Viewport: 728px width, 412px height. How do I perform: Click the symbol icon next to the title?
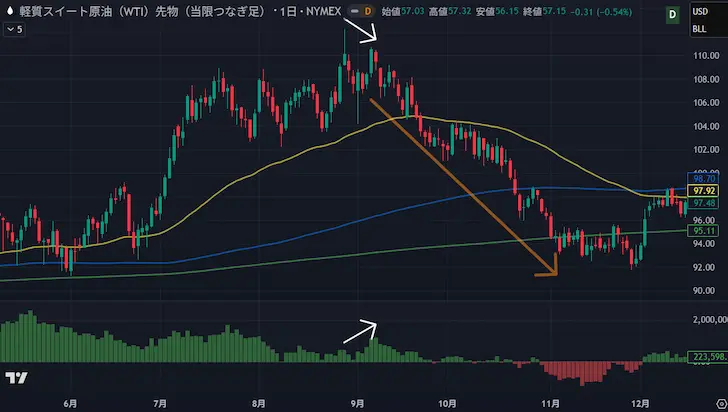coord(12,10)
